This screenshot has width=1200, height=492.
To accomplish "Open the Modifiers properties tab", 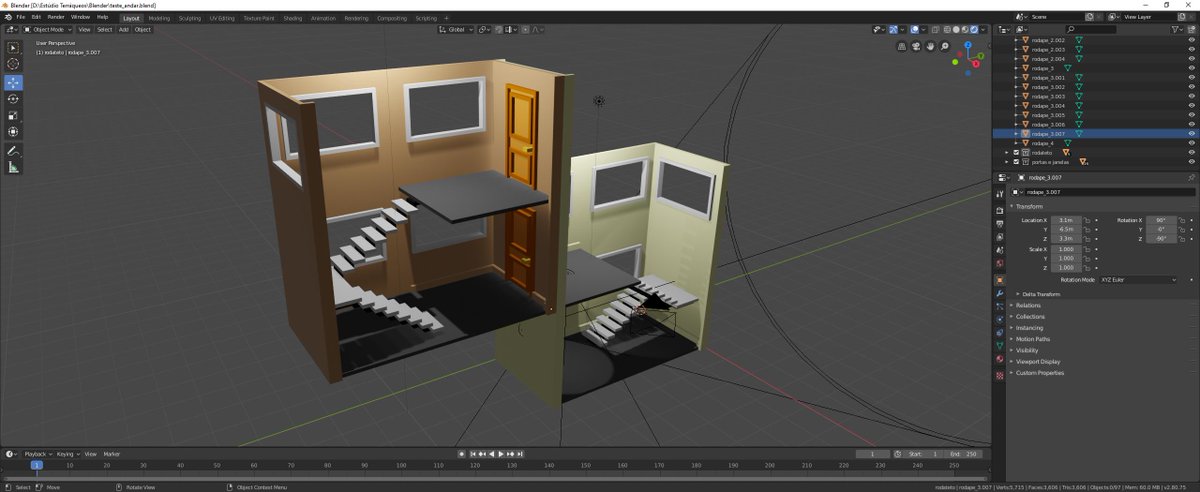I will [x=999, y=293].
